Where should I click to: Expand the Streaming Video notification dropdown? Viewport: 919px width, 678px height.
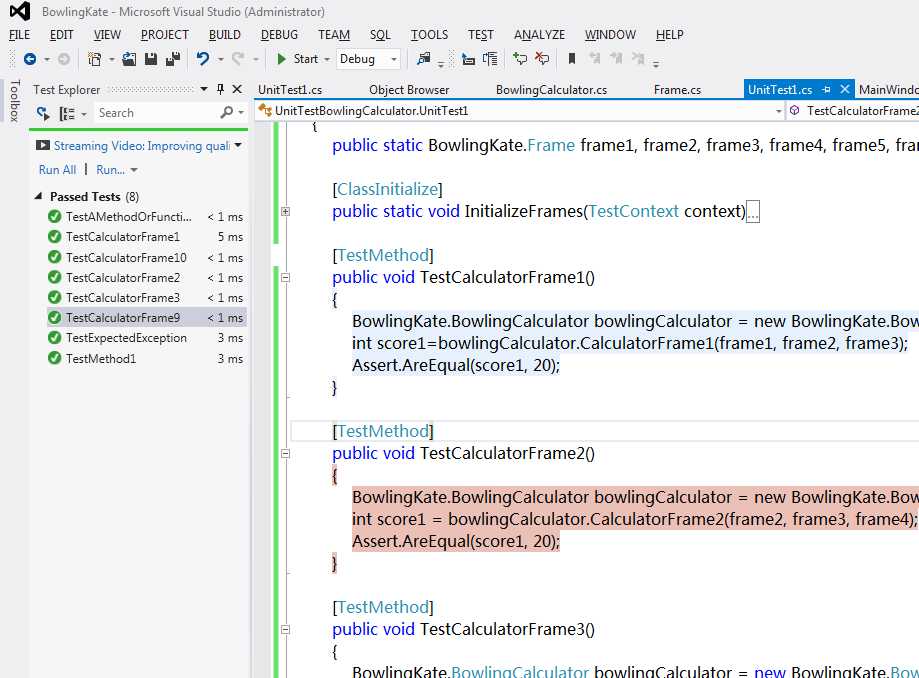tap(238, 145)
